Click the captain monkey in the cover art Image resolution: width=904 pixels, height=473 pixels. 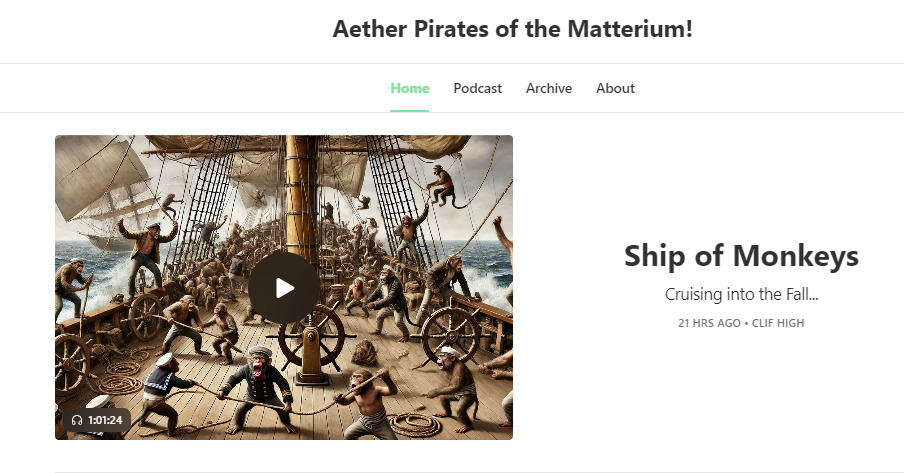tap(258, 389)
